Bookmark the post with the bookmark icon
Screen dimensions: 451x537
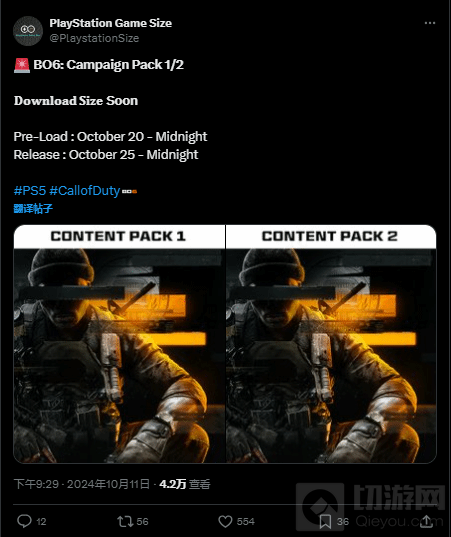pyautogui.click(x=325, y=522)
